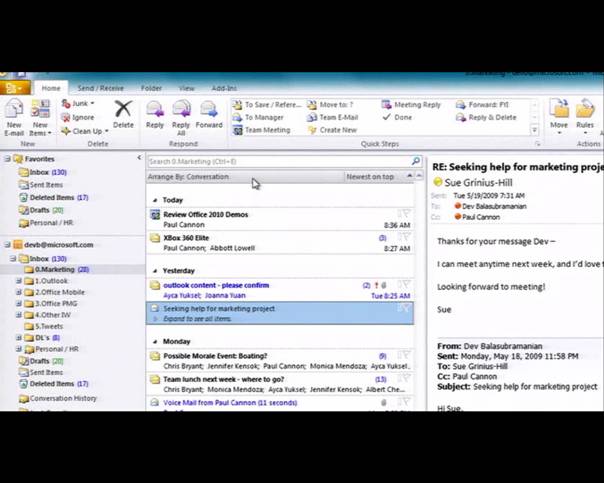Screen dimensions: 604x483
Task: Click the Create New quick step
Action: 332,130
